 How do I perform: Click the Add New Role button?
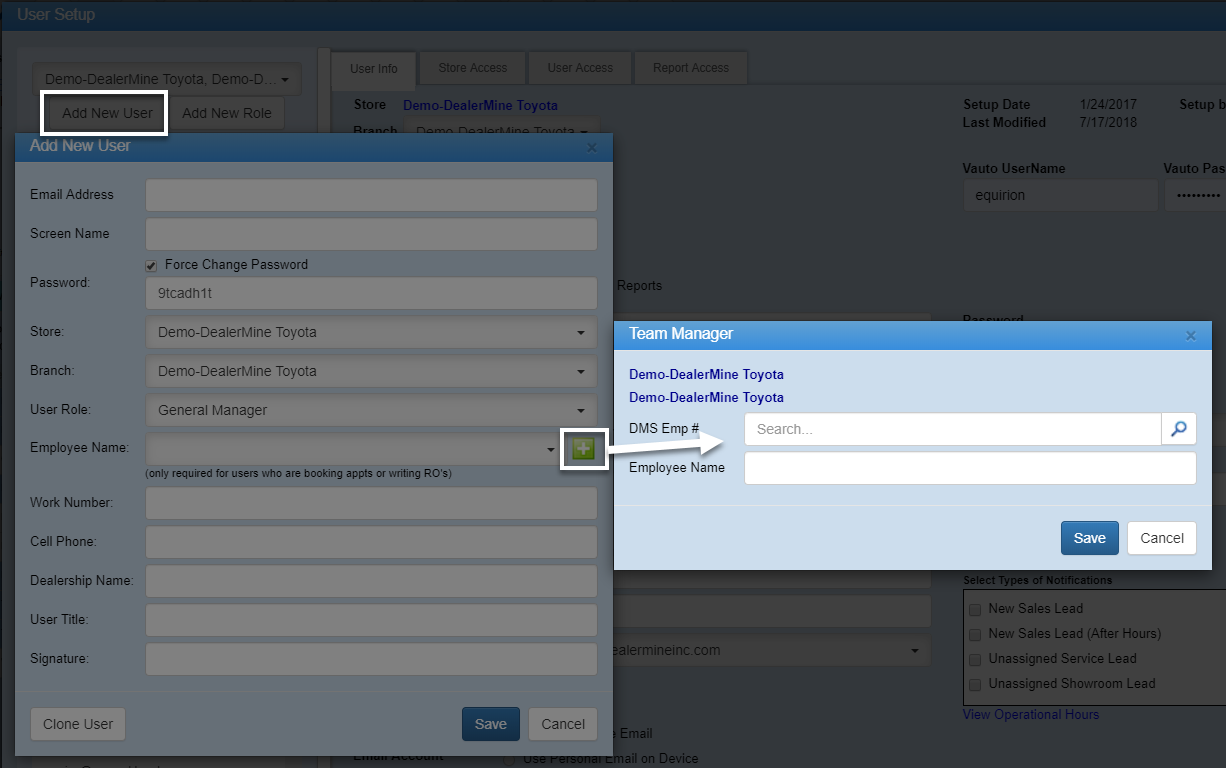click(x=227, y=113)
